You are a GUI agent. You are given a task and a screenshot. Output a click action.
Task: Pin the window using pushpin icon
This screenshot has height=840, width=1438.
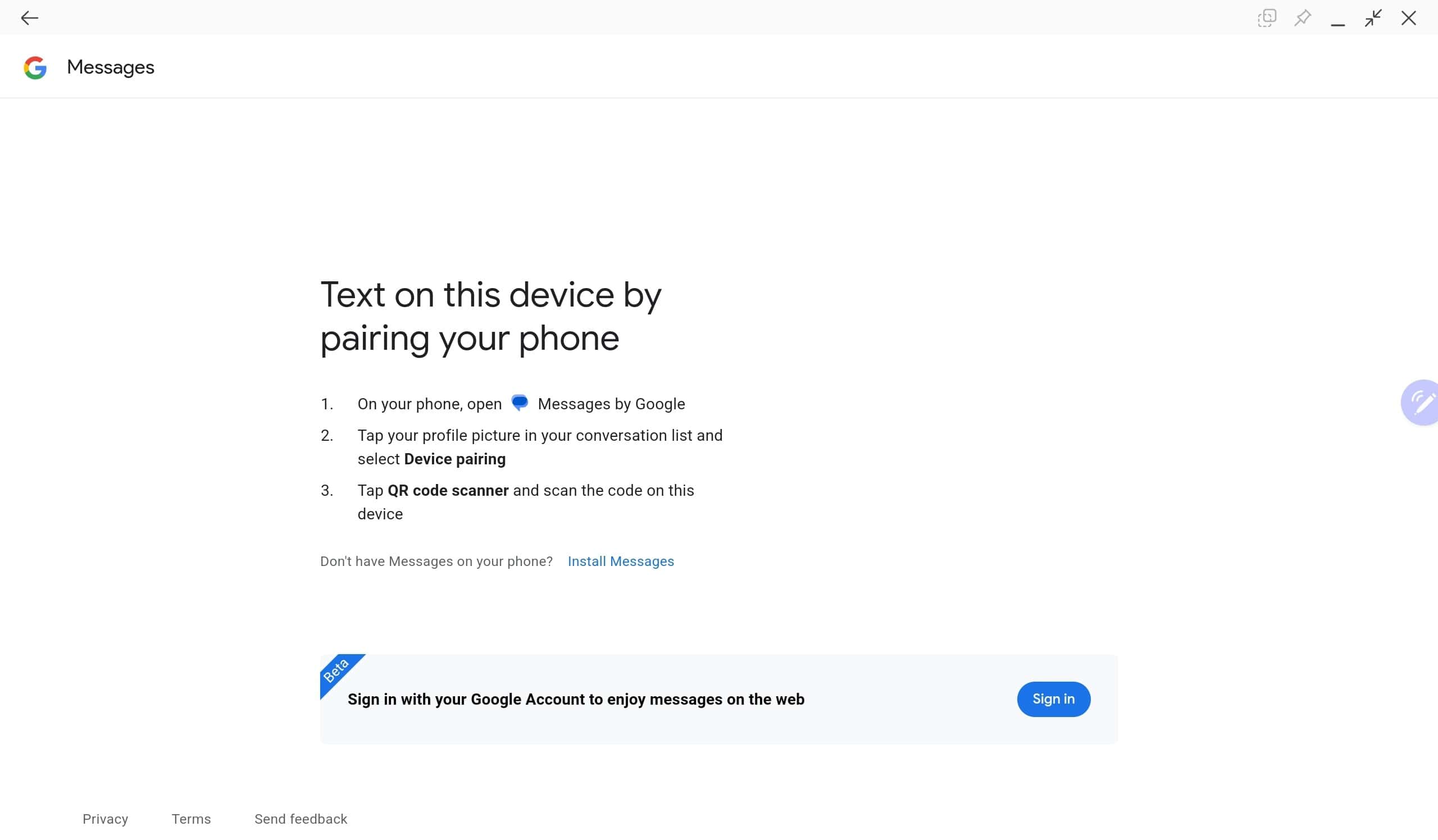click(1302, 18)
